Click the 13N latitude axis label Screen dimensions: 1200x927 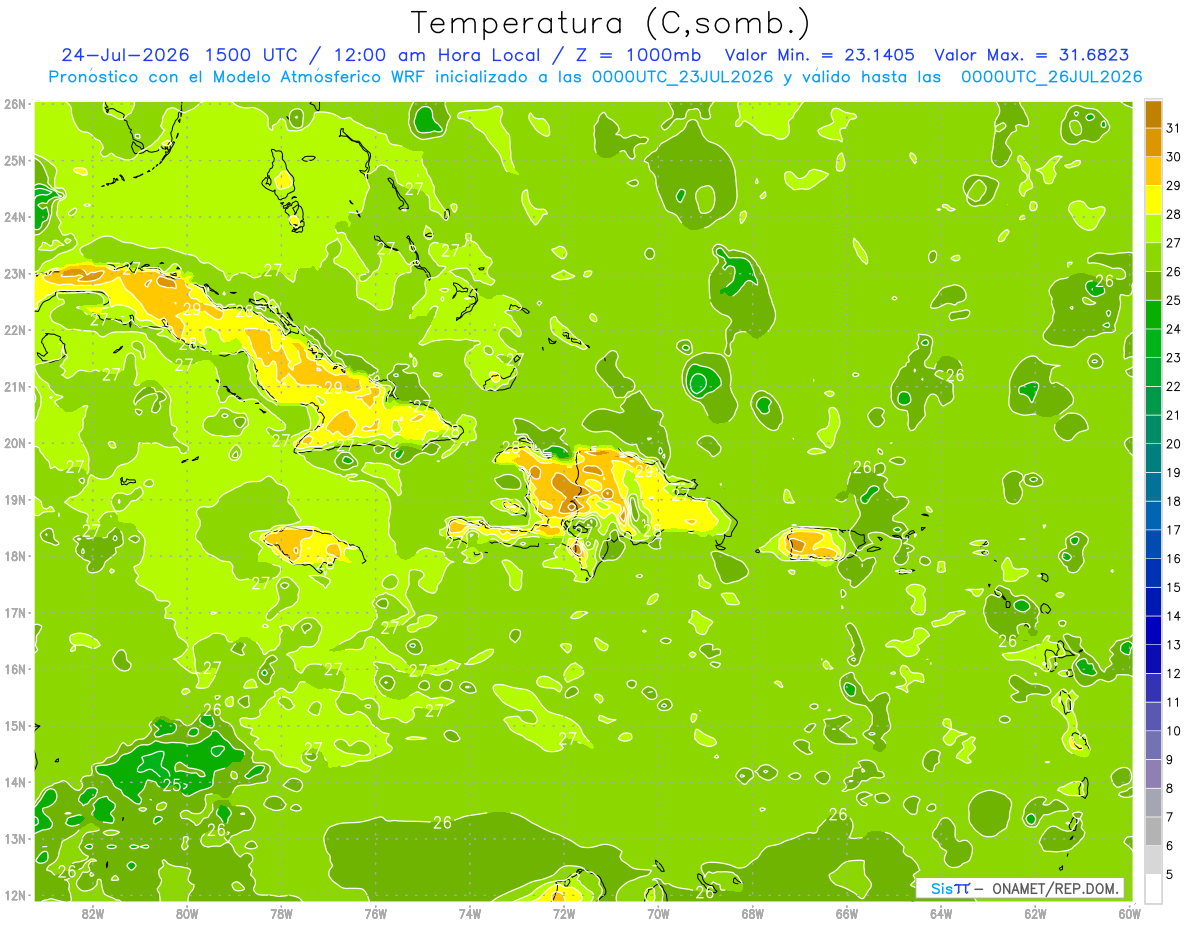pyautogui.click(x=14, y=838)
